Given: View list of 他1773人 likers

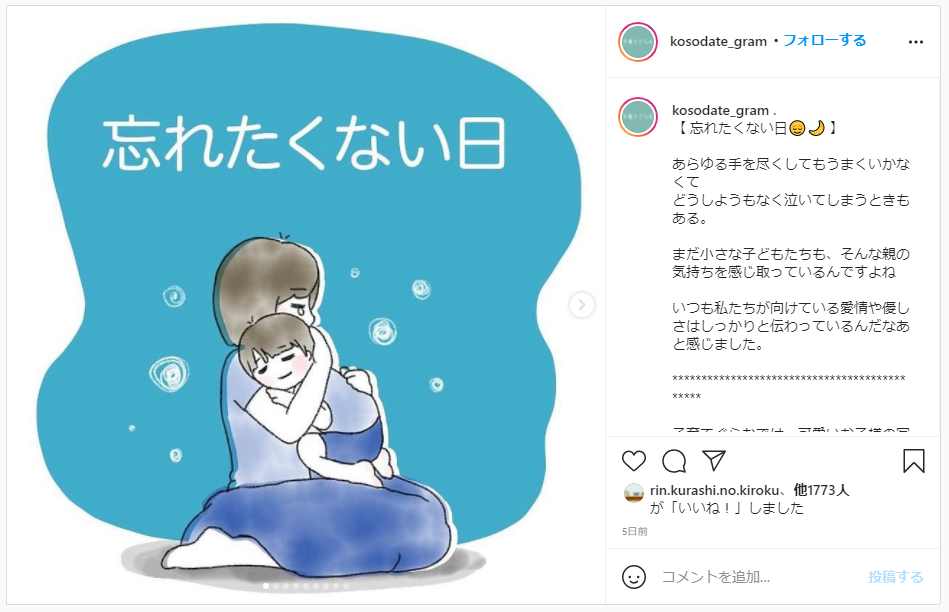Looking at the screenshot, I should [x=821, y=490].
